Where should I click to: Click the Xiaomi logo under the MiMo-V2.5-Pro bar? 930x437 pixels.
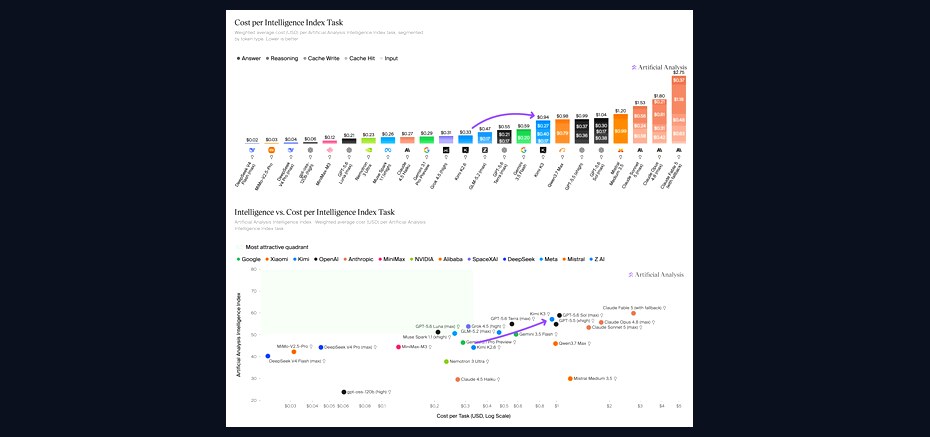click(x=271, y=150)
